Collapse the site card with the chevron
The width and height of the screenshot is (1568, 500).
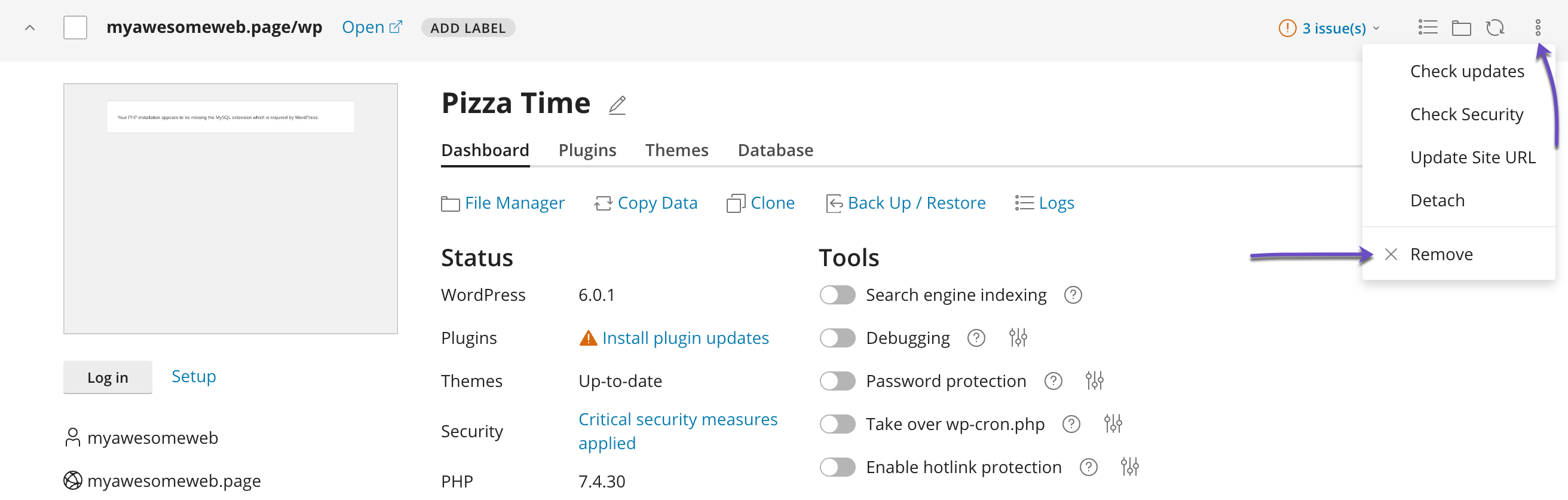point(30,28)
